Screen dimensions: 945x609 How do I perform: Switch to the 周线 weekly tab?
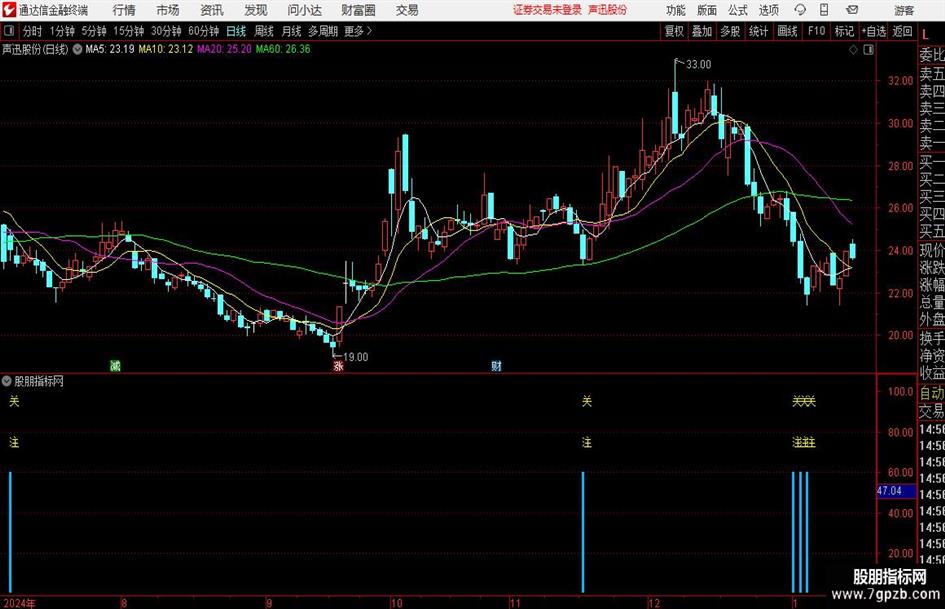point(264,31)
